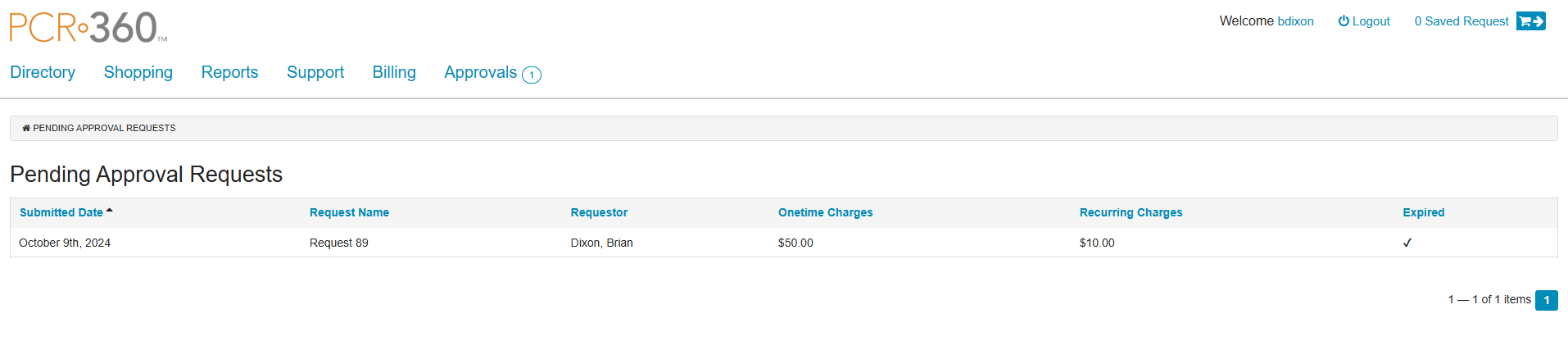Open the 0 Saved Request link
1568x341 pixels.
pyautogui.click(x=1461, y=21)
